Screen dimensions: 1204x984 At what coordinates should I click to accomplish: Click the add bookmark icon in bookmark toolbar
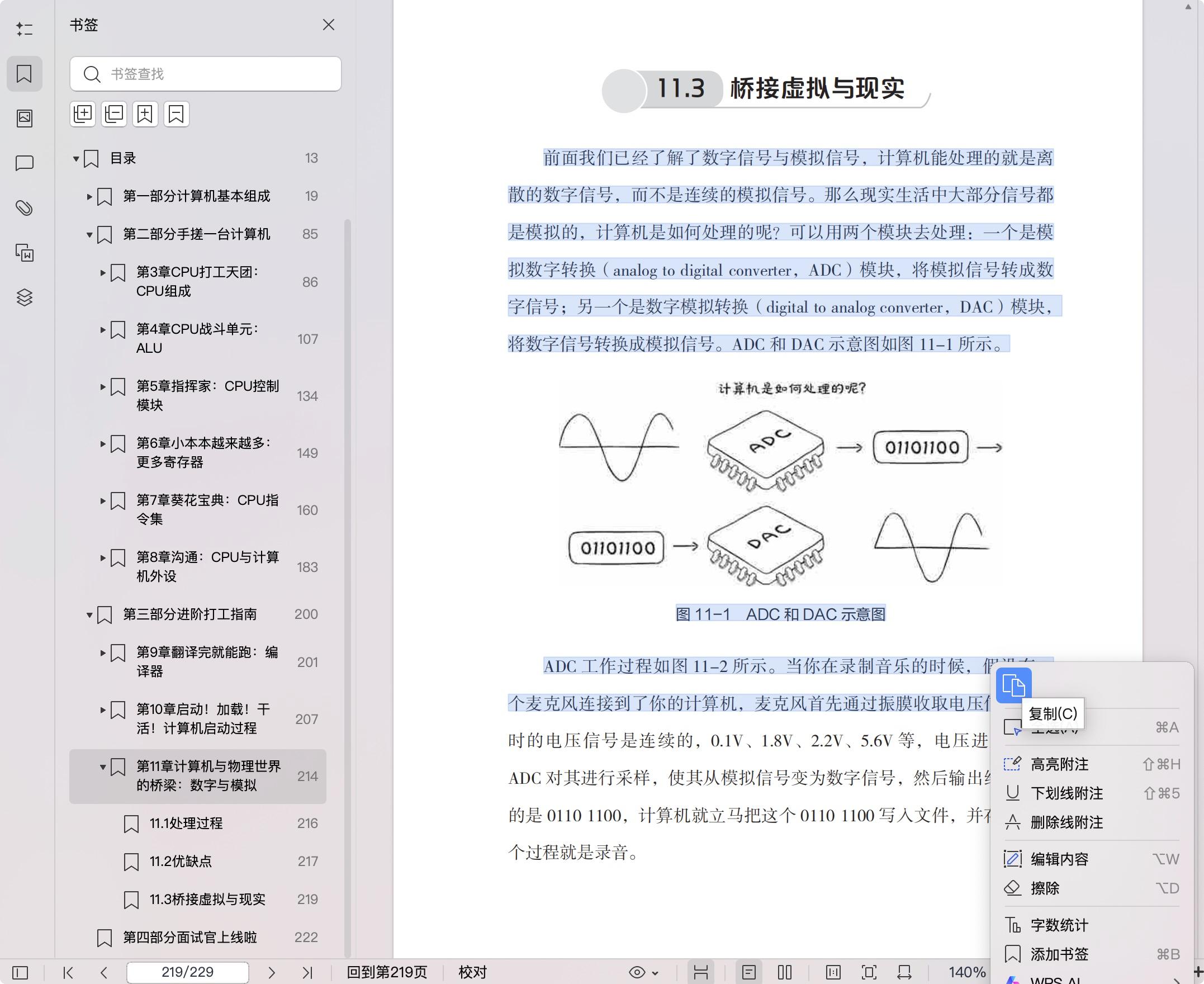pyautogui.click(x=145, y=115)
